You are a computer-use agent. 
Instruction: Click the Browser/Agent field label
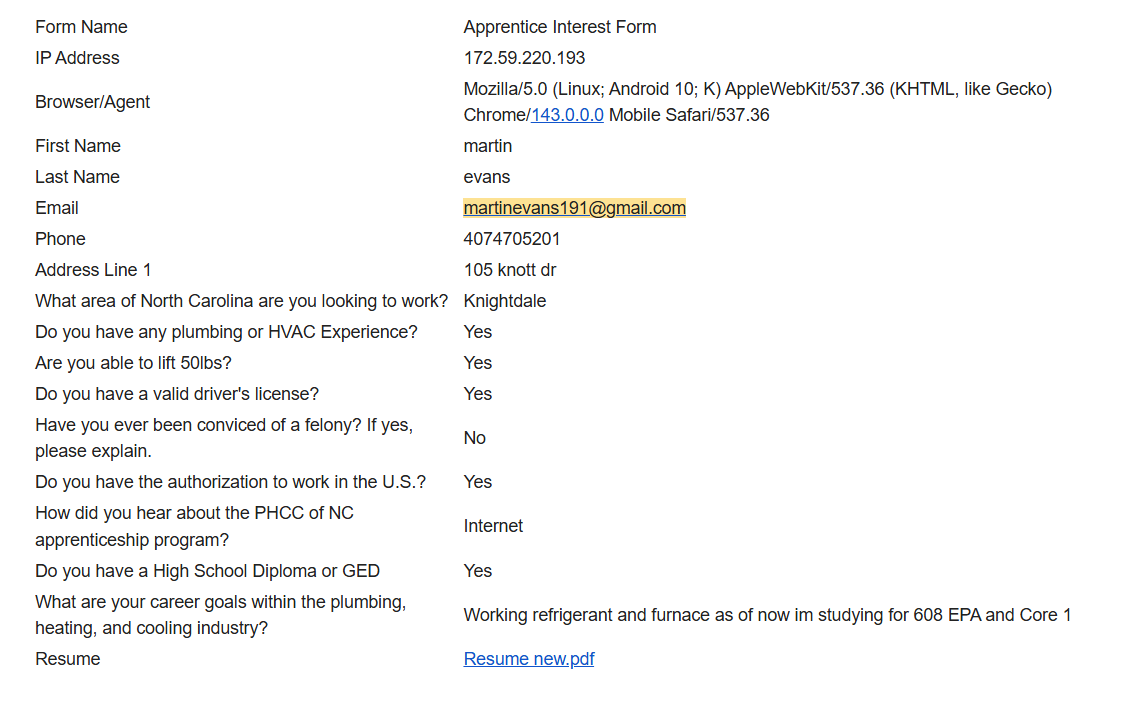coord(93,102)
